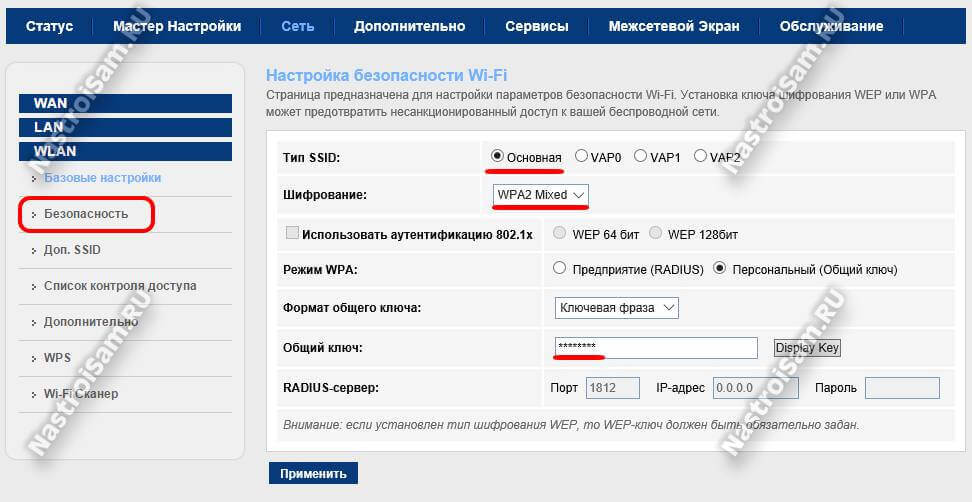Image resolution: width=972 pixels, height=502 pixels.
Task: Click the Display Key button
Action: tap(807, 348)
